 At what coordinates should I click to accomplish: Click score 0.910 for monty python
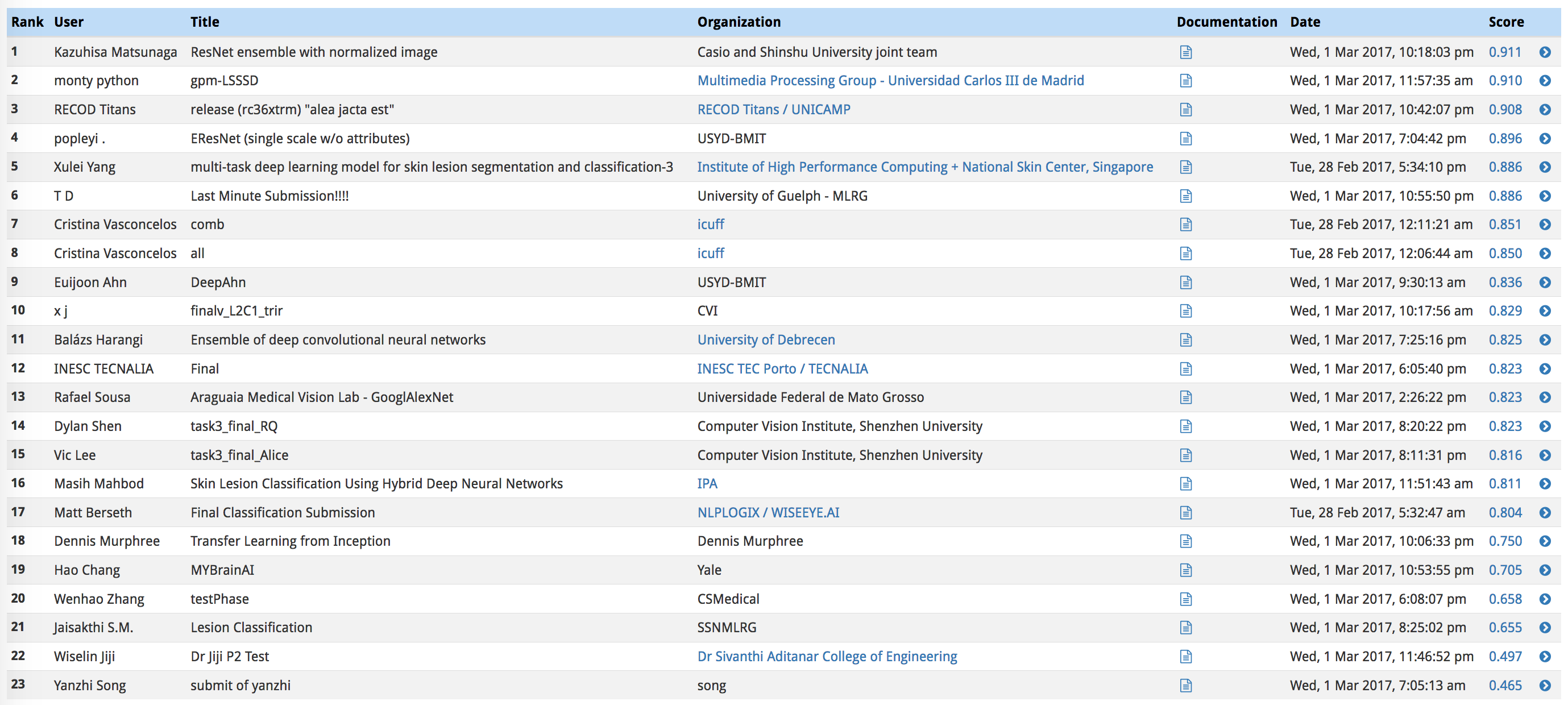pos(1505,81)
